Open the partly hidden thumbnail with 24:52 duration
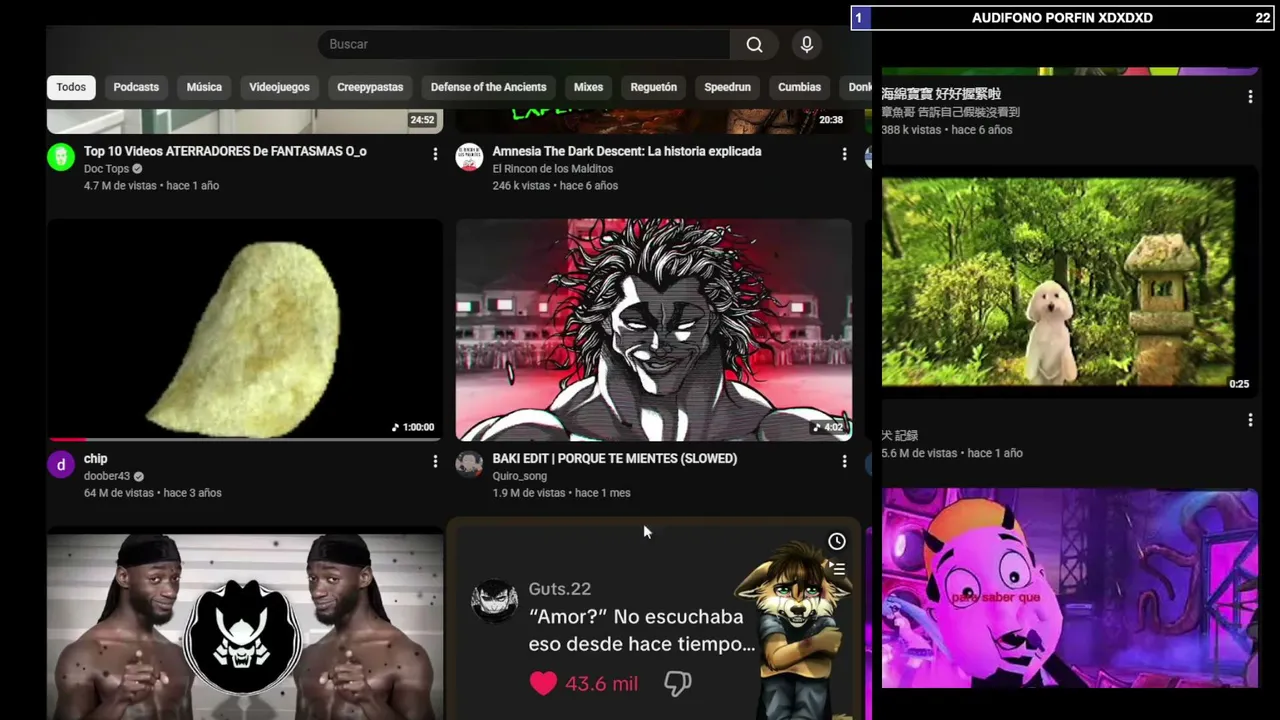 [x=245, y=121]
